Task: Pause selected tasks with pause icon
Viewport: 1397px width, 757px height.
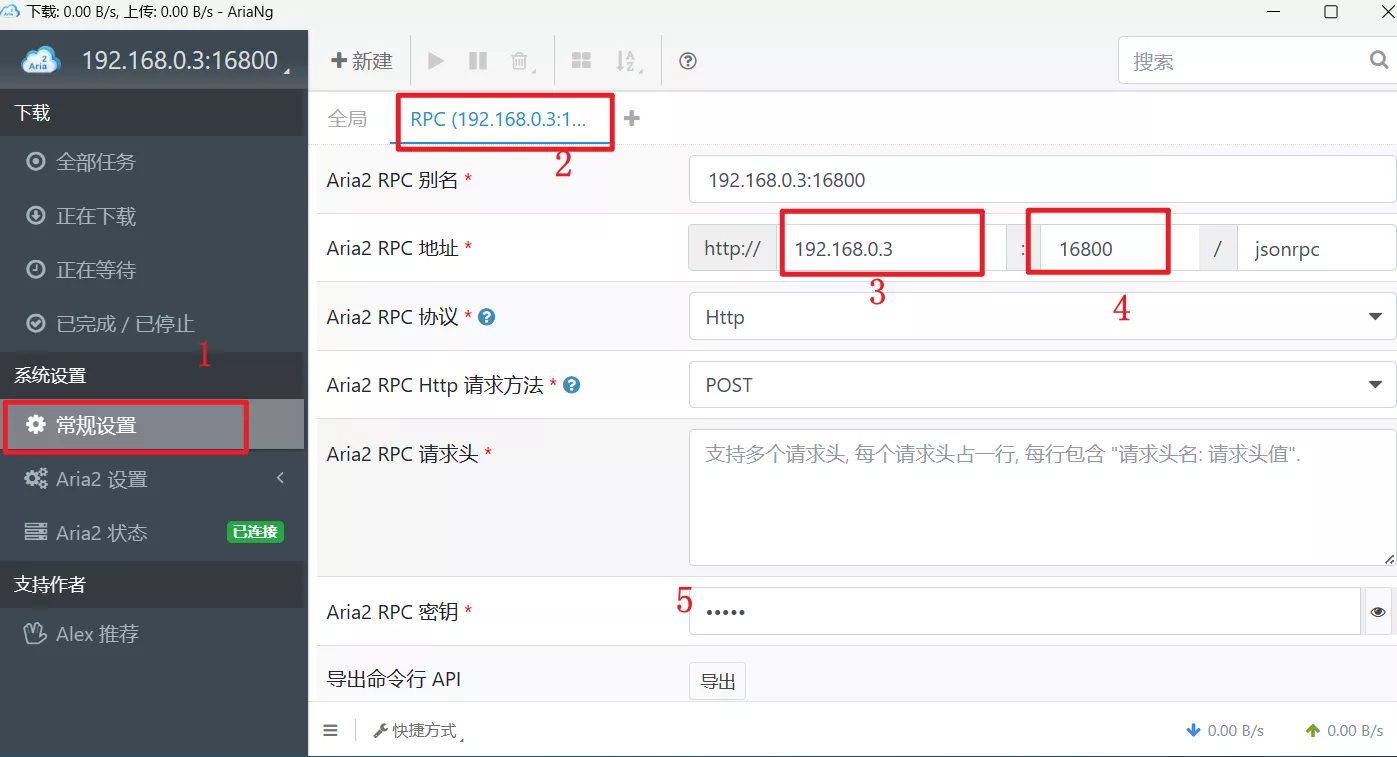Action: click(478, 61)
